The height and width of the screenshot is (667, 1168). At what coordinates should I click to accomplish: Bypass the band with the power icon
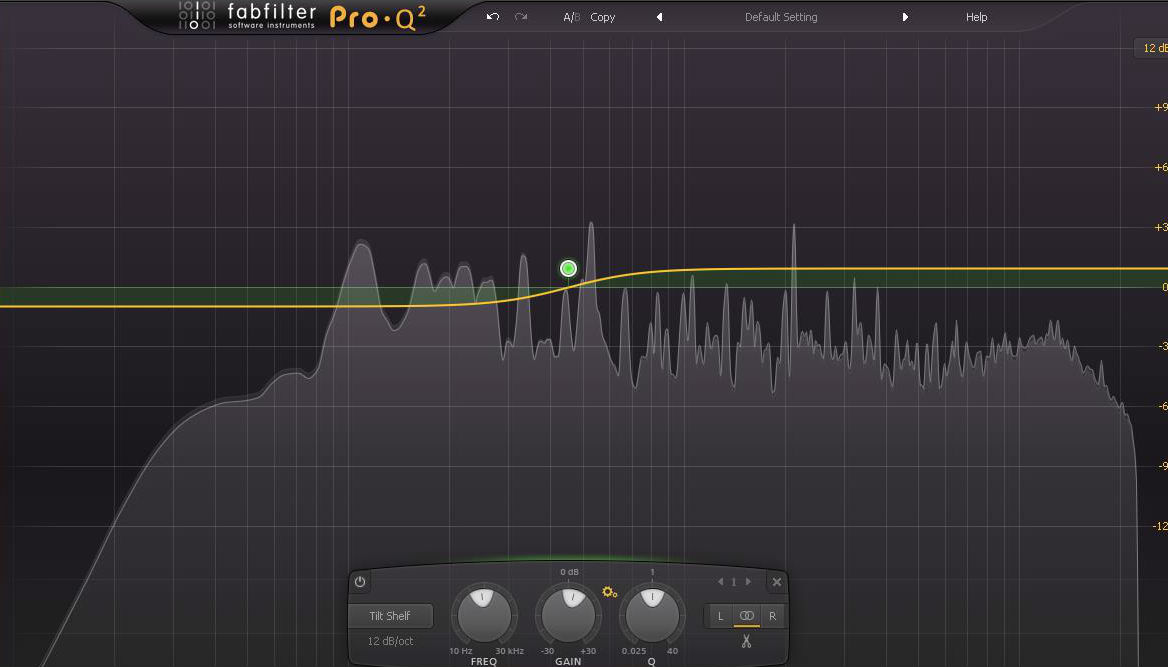(x=360, y=582)
